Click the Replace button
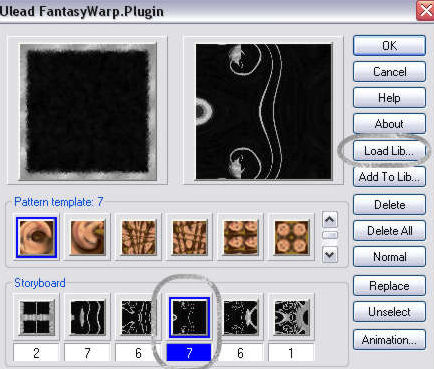434x369 pixels. click(389, 286)
